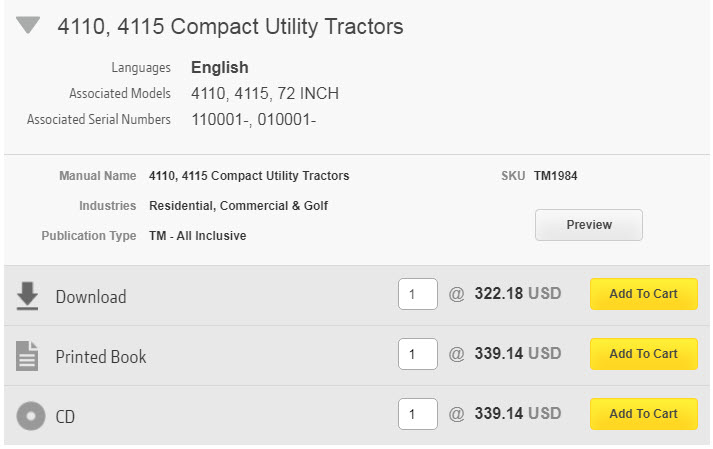Focus the Download quantity field
The width and height of the screenshot is (713, 449).
point(417,295)
